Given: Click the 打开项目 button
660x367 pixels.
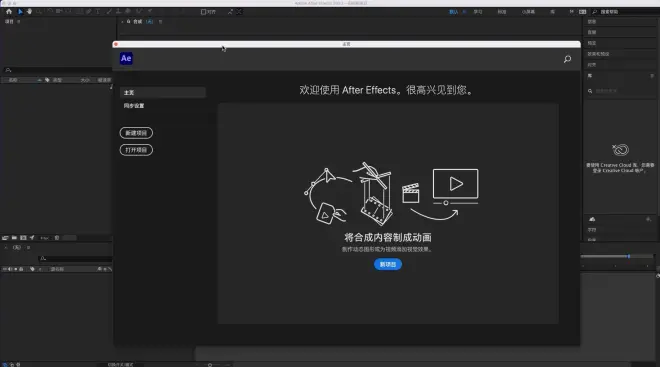Looking at the screenshot, I should coord(136,150).
